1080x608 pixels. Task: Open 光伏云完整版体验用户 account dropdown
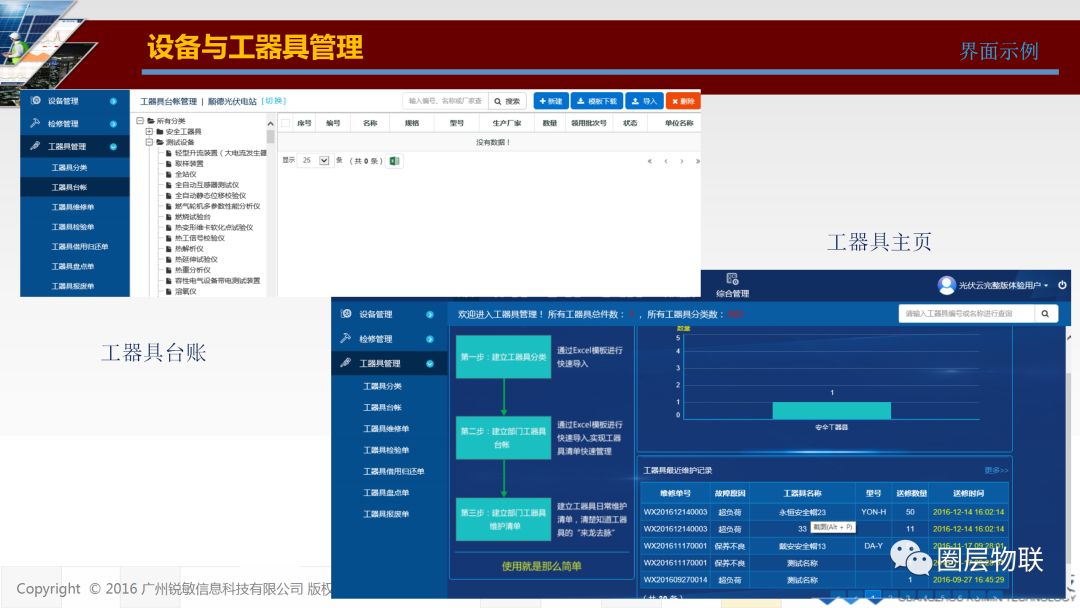click(x=1004, y=285)
